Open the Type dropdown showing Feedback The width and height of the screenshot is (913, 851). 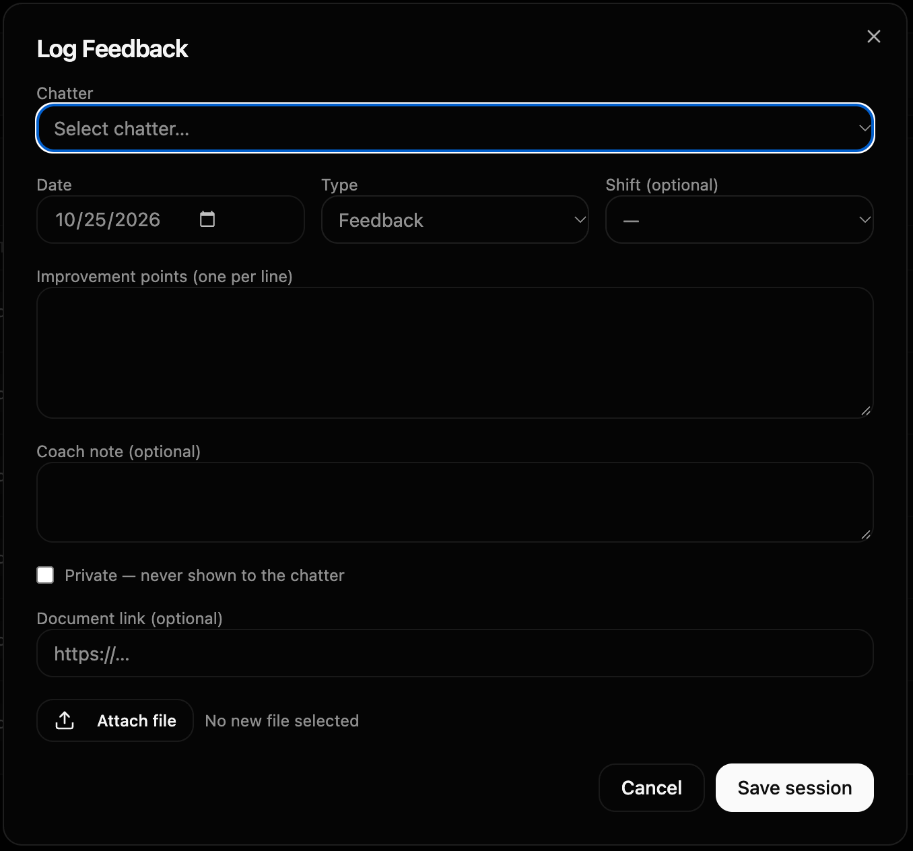(x=455, y=220)
